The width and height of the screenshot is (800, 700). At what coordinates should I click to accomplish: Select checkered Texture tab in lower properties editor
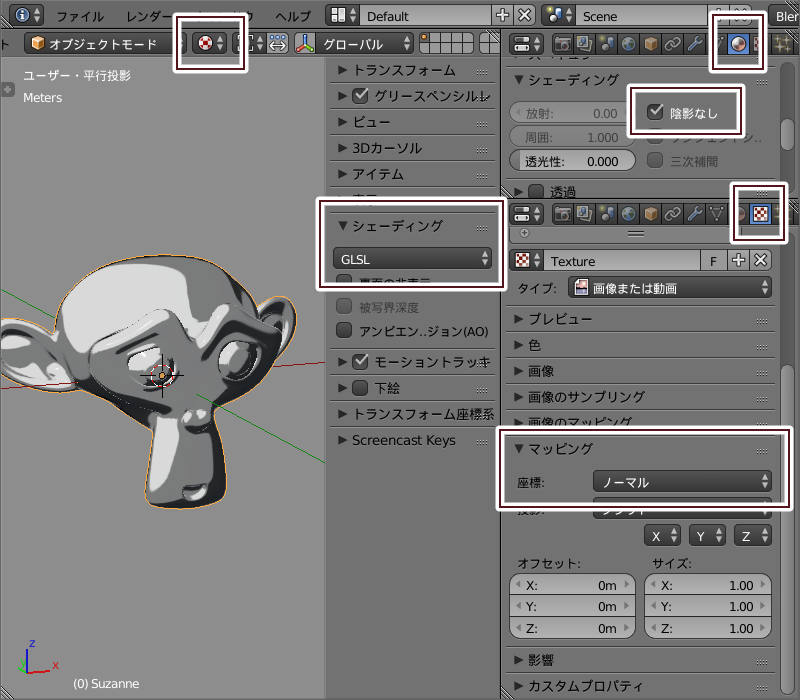click(x=760, y=214)
